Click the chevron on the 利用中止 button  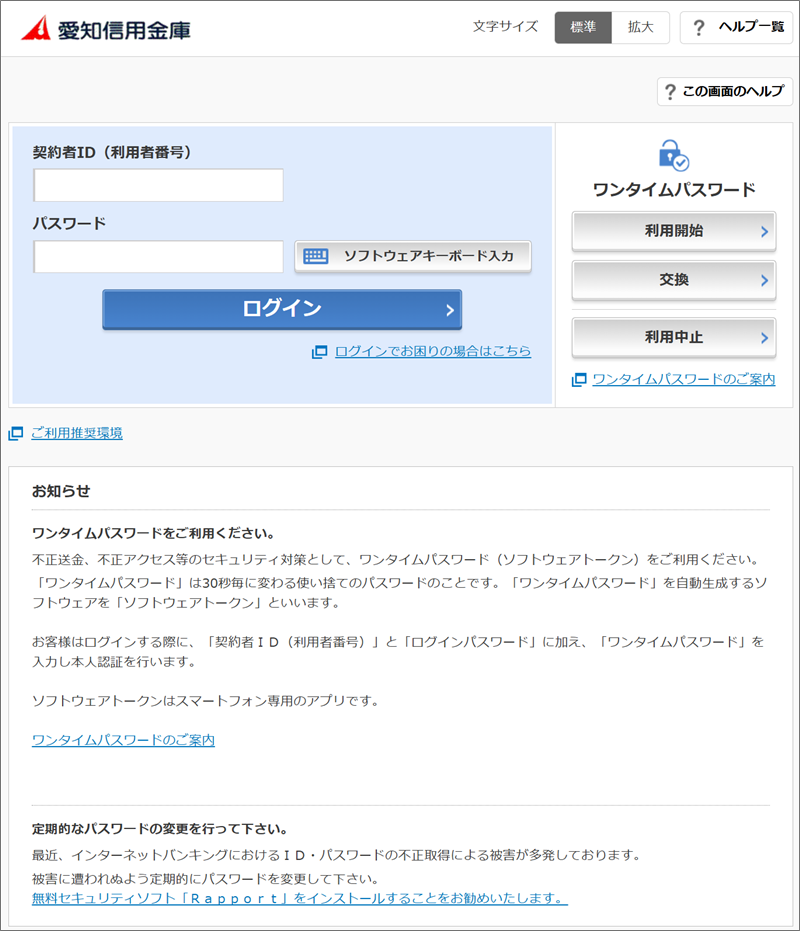[x=764, y=338]
